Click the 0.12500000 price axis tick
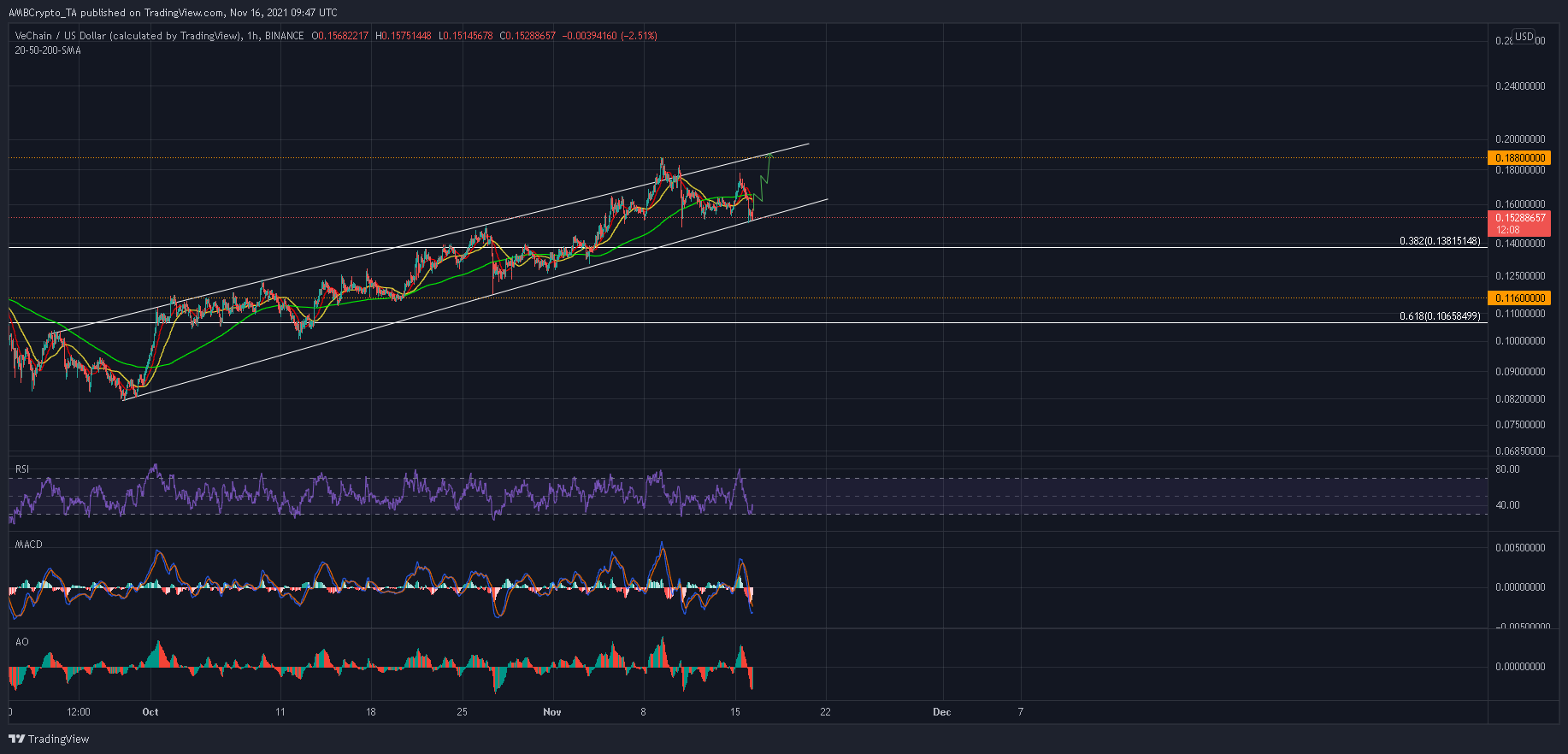 point(1520,276)
